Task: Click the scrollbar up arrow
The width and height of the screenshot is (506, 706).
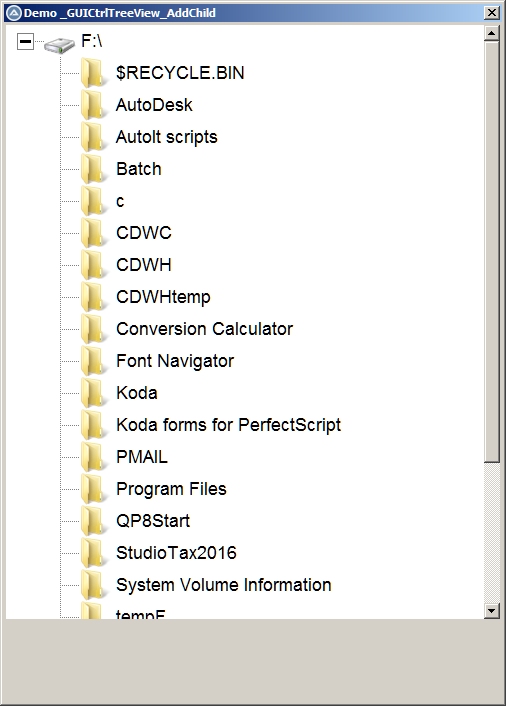Action: pyautogui.click(x=492, y=33)
